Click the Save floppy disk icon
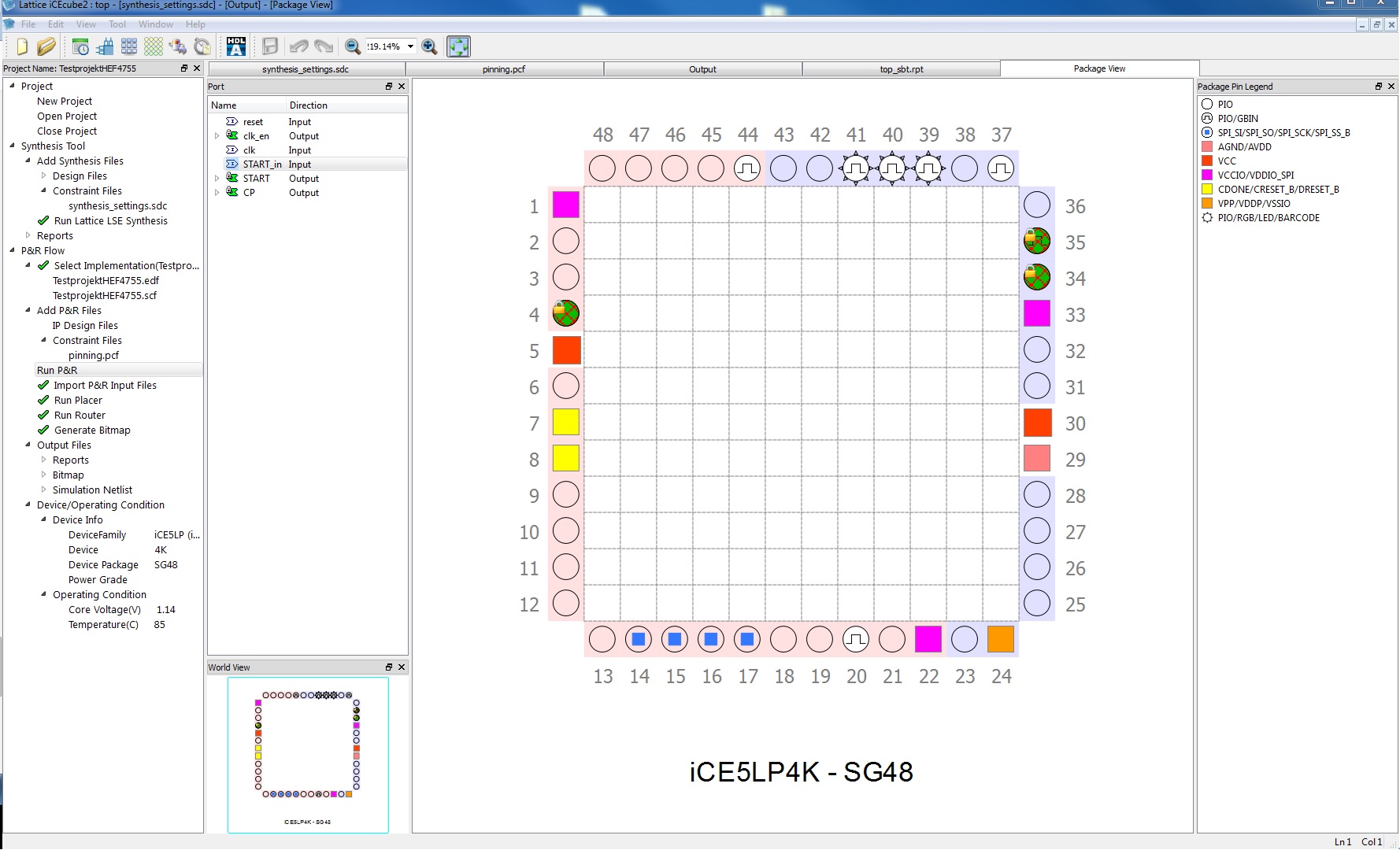Image resolution: width=1400 pixels, height=850 pixels. [270, 46]
